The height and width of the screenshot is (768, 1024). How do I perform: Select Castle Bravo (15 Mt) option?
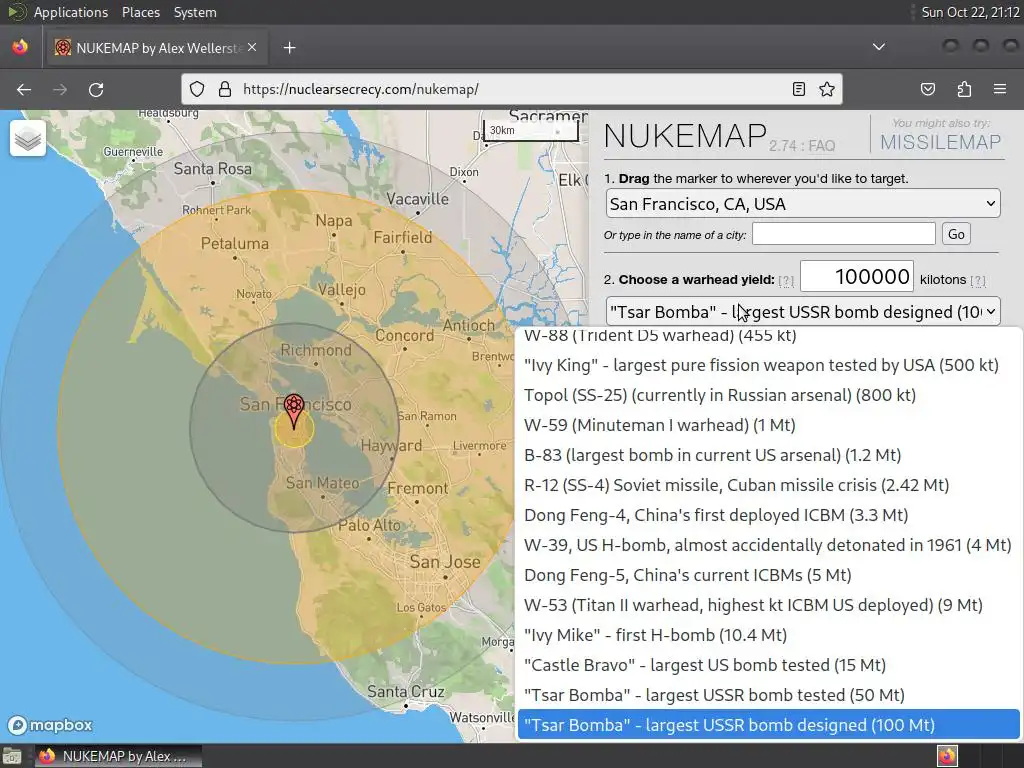coord(769,665)
